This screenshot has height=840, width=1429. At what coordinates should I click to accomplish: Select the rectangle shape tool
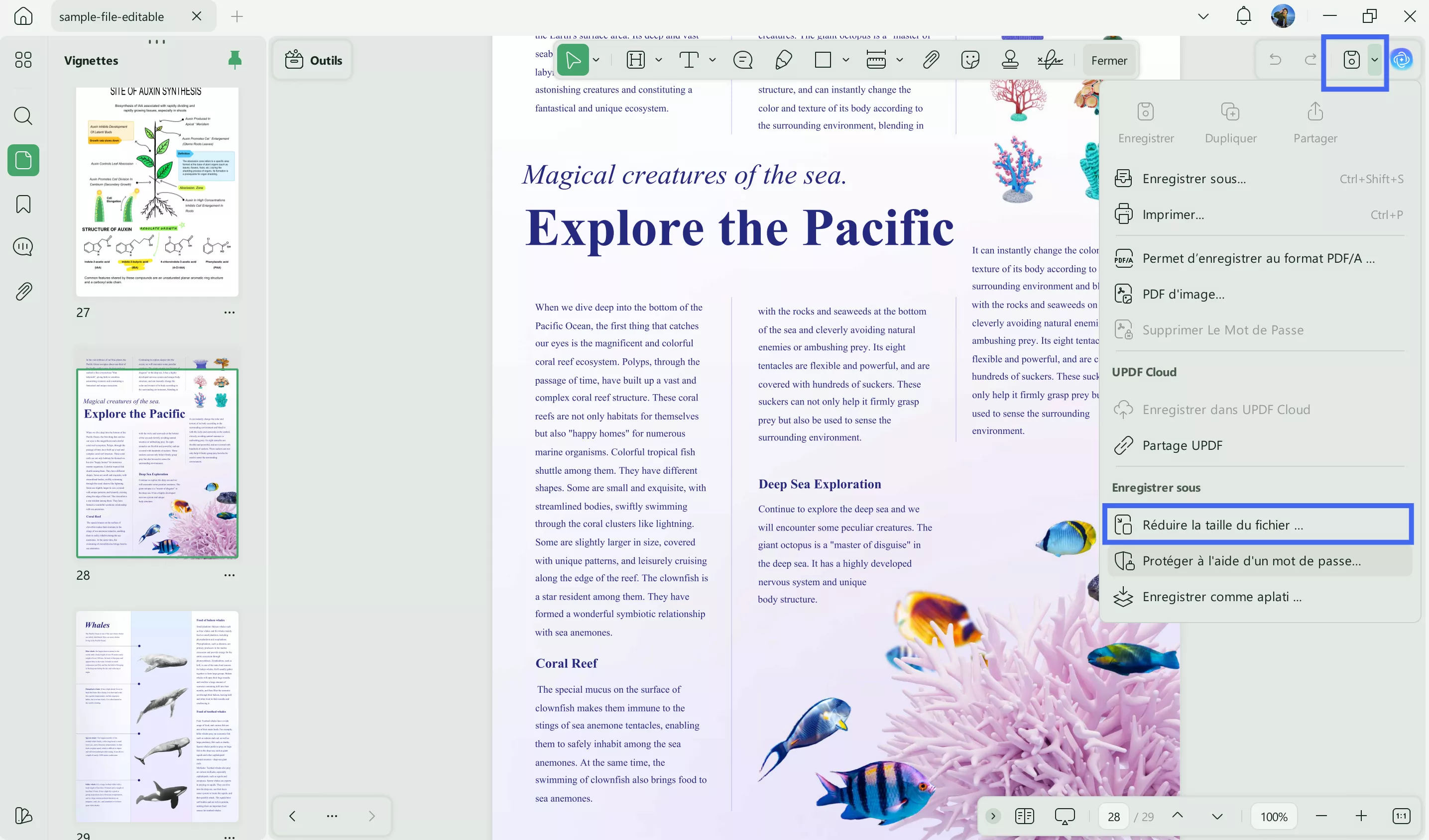tap(823, 60)
